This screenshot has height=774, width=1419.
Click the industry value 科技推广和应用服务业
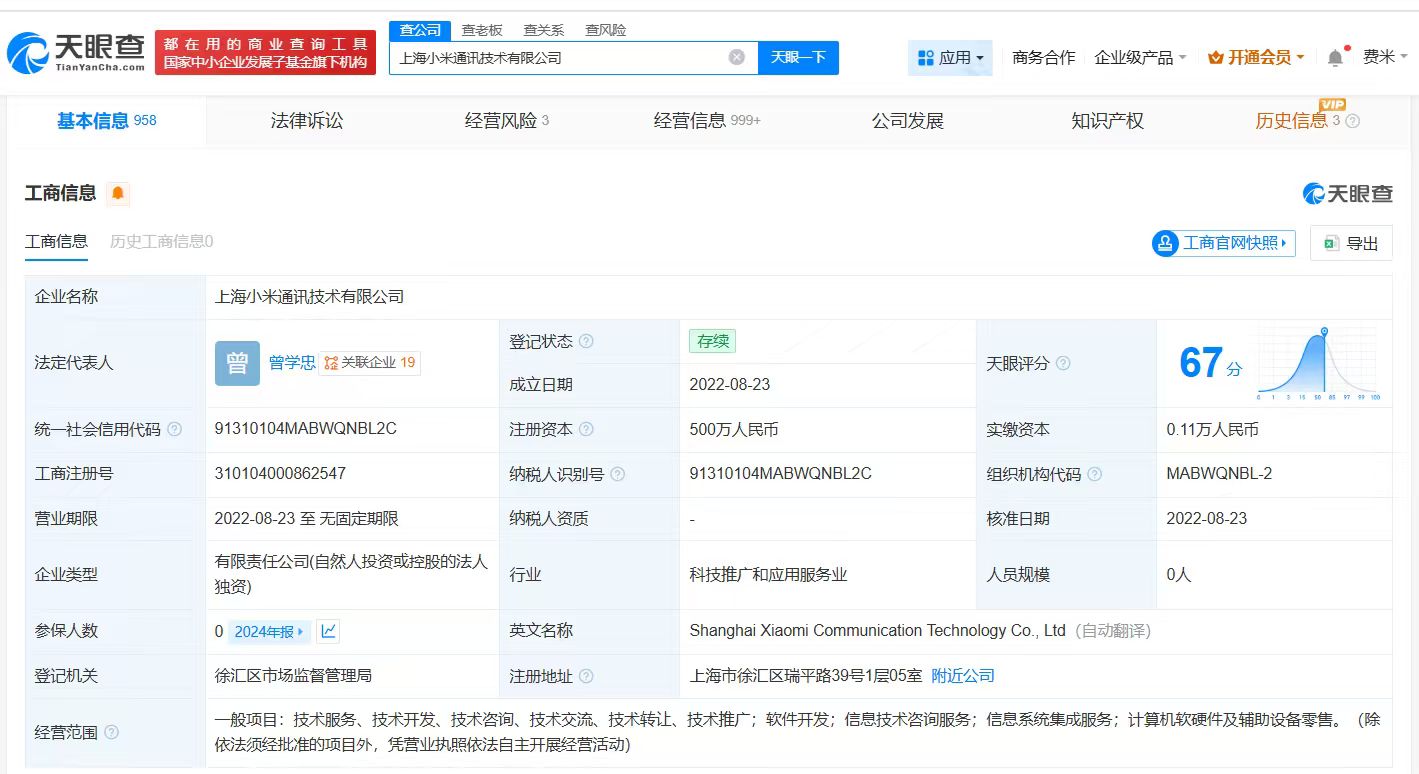pyautogui.click(x=768, y=575)
